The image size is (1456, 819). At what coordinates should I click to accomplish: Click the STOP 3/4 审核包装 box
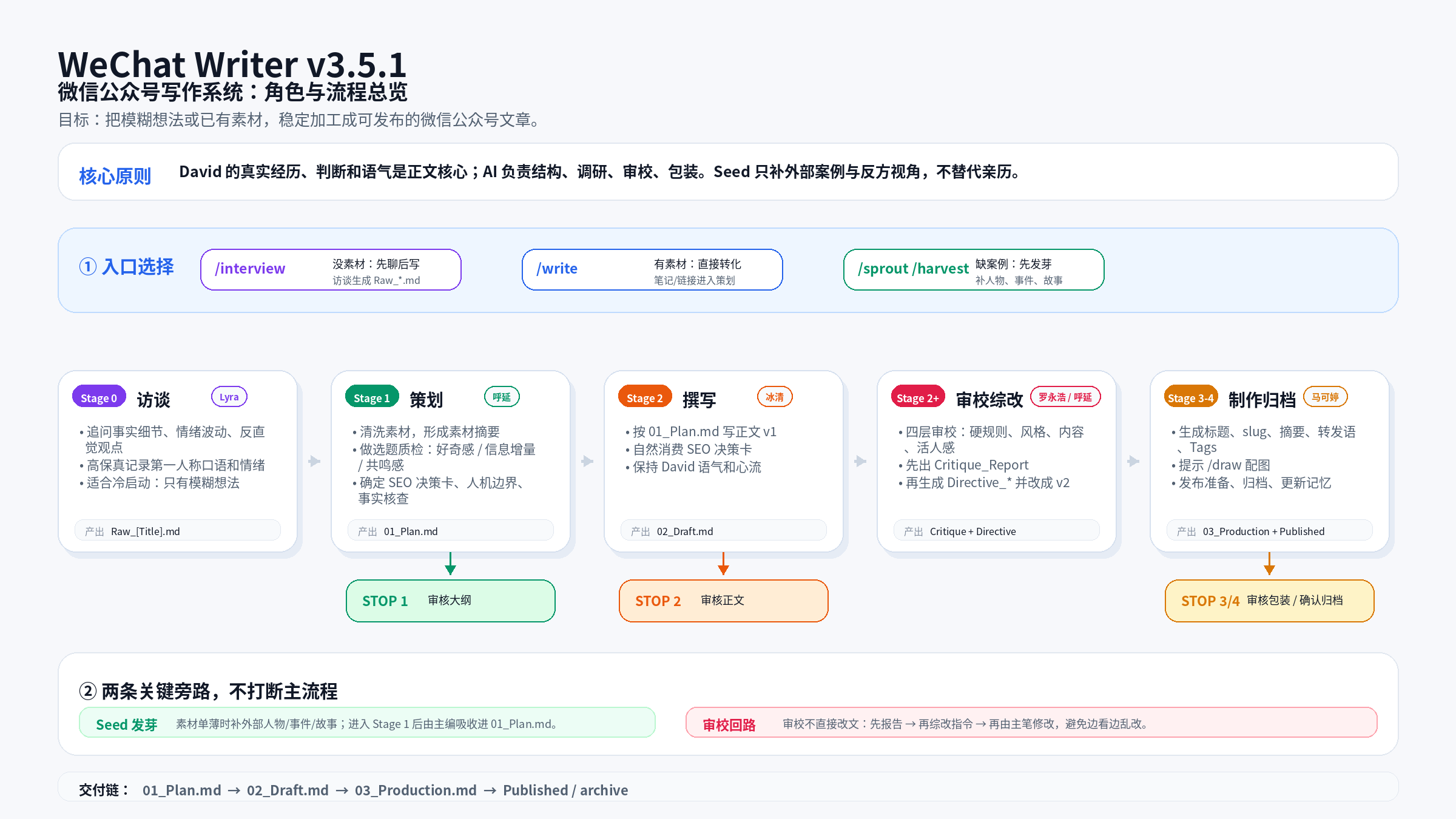point(1270,601)
